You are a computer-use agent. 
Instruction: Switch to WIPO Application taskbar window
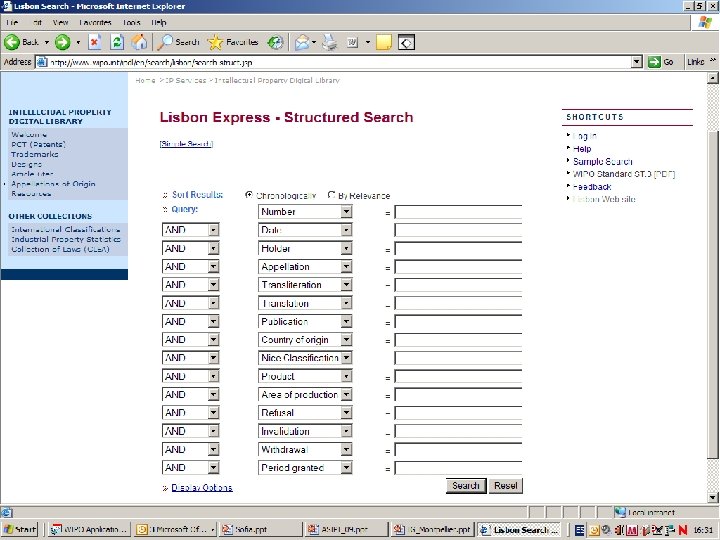coord(90,529)
